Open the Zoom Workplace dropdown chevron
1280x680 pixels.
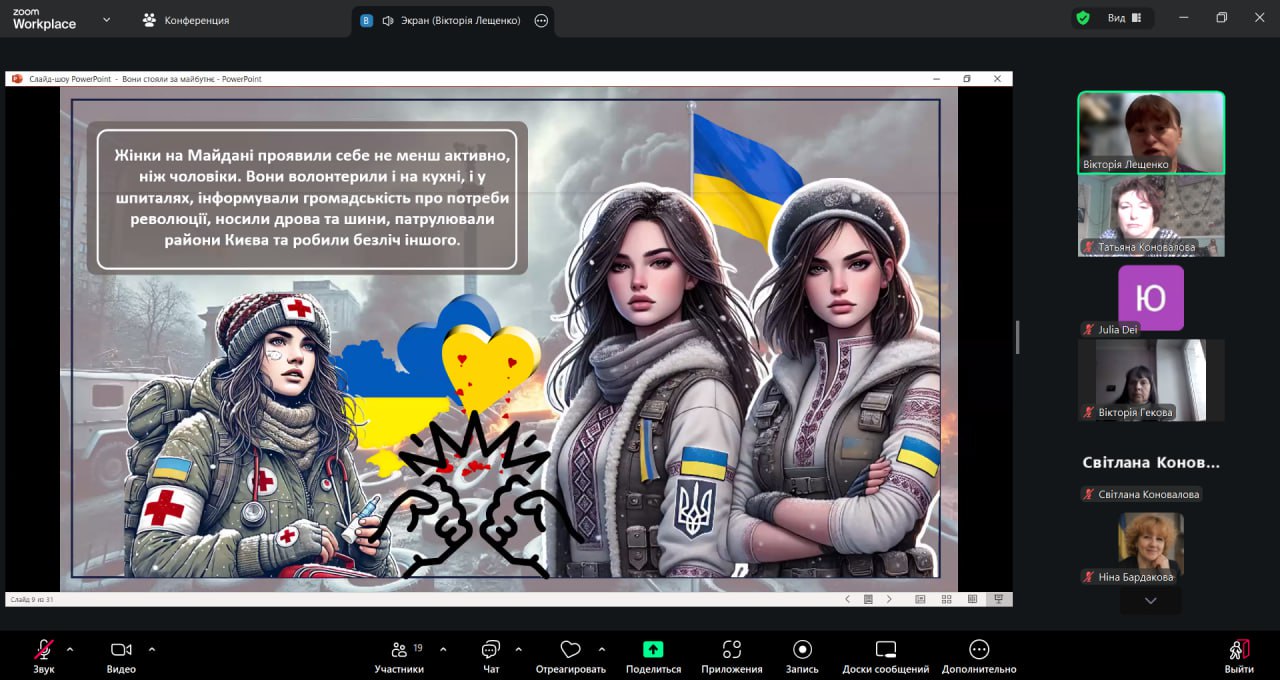[x=107, y=20]
